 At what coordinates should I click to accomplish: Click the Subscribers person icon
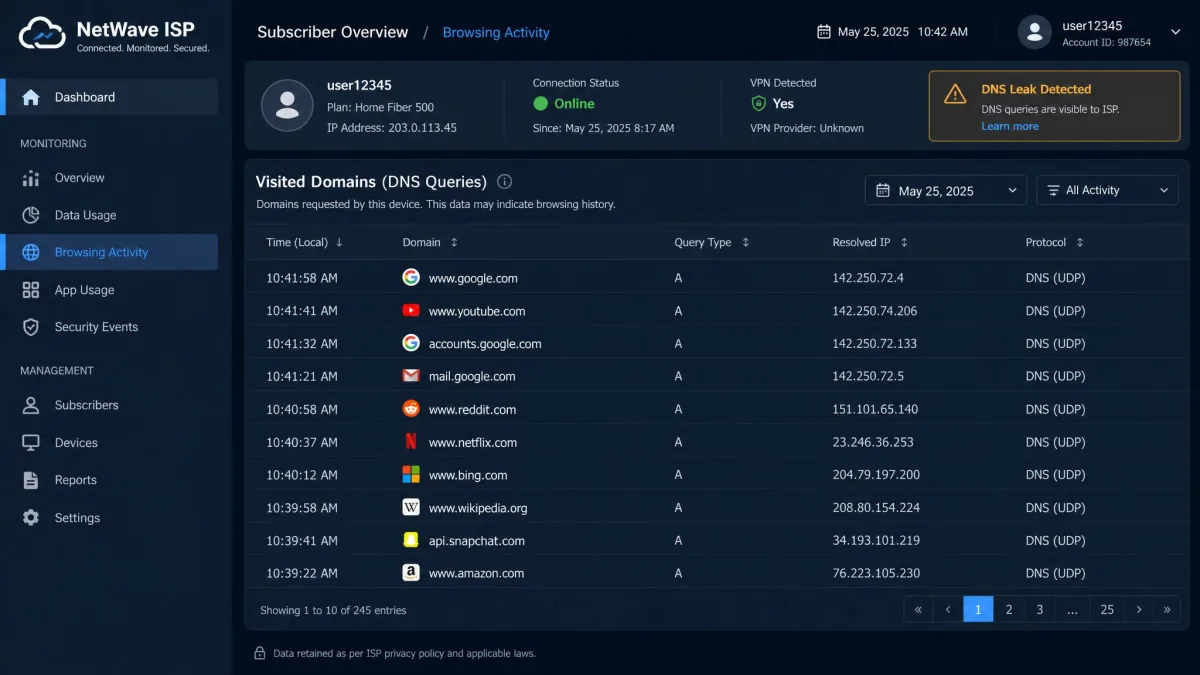(x=31, y=405)
